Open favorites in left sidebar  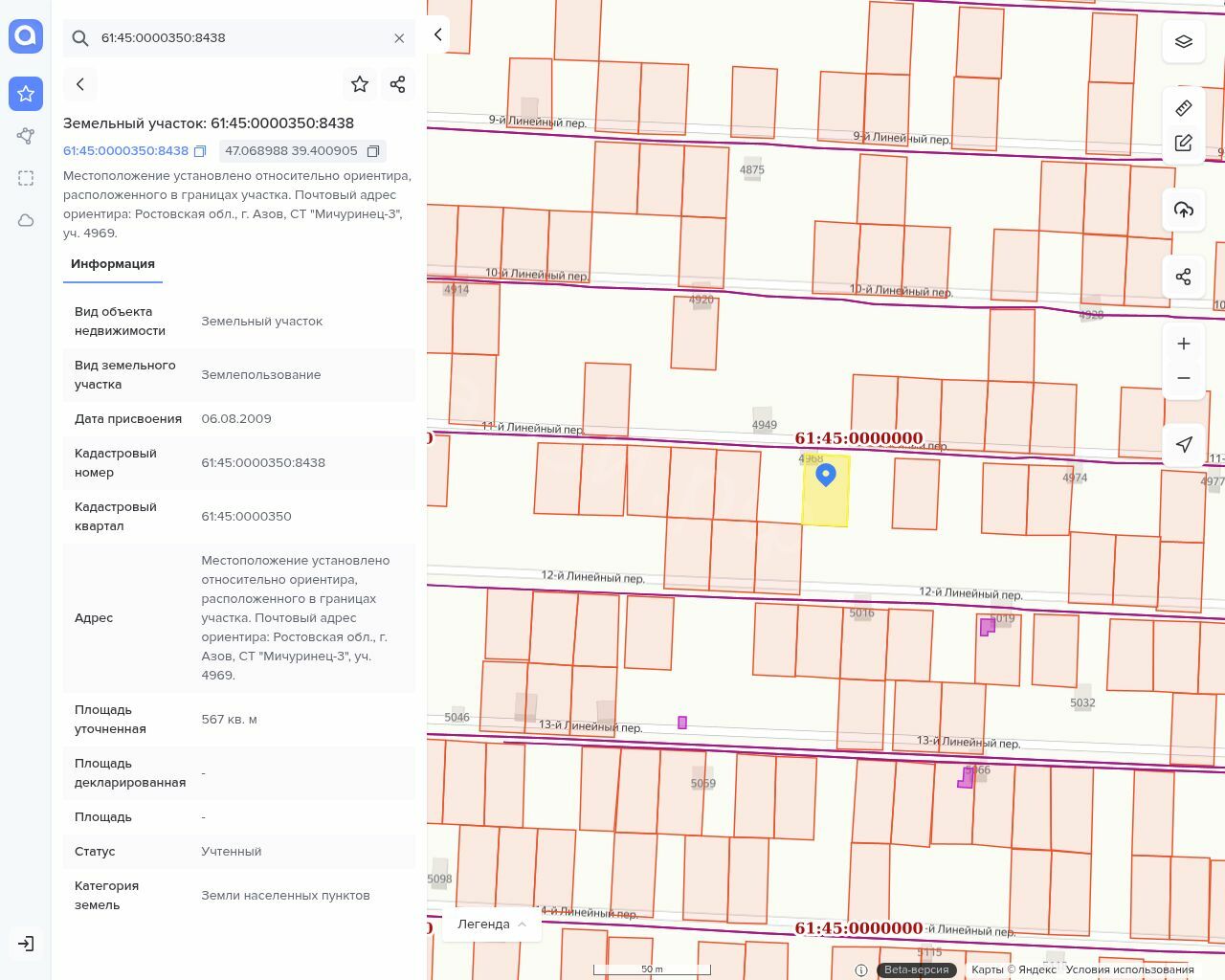(x=26, y=94)
